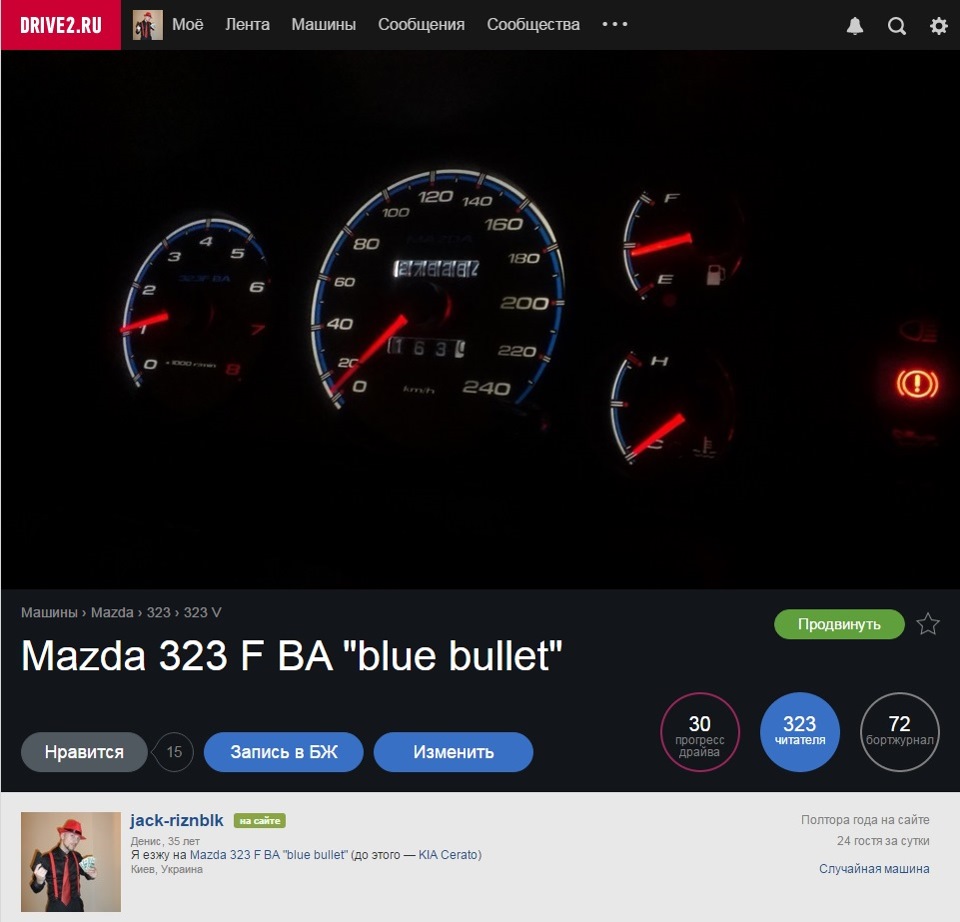Follow the 323 breadcrumb link
960x922 pixels.
[159, 612]
